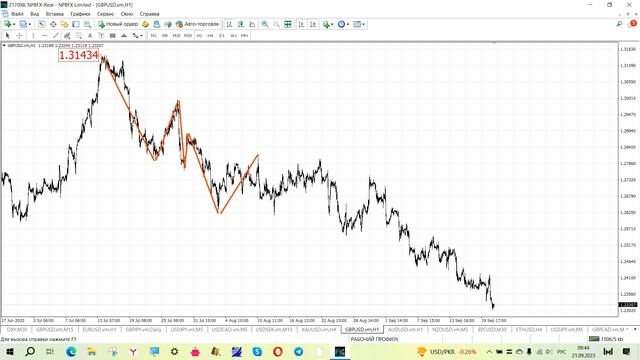Switch timeframe to M30
Screen dimensions: 640x360
point(188,36)
